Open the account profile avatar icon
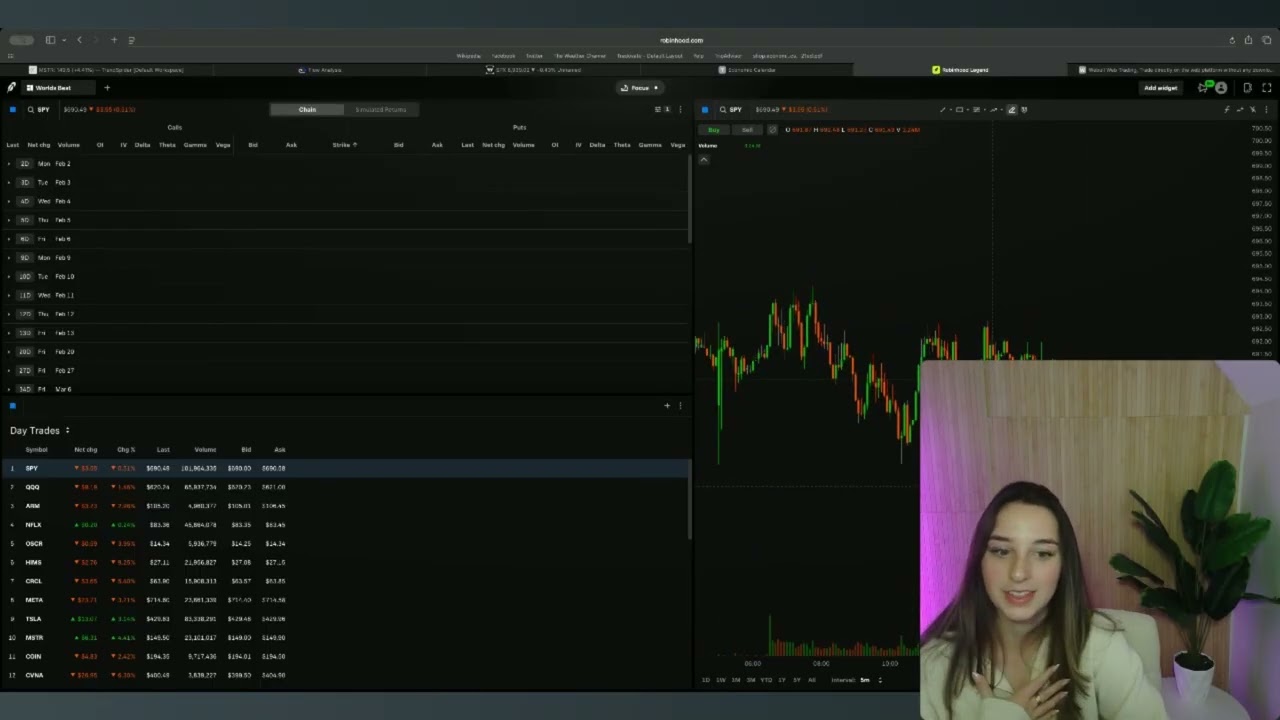The height and width of the screenshot is (720, 1280). pyautogui.click(x=1221, y=88)
